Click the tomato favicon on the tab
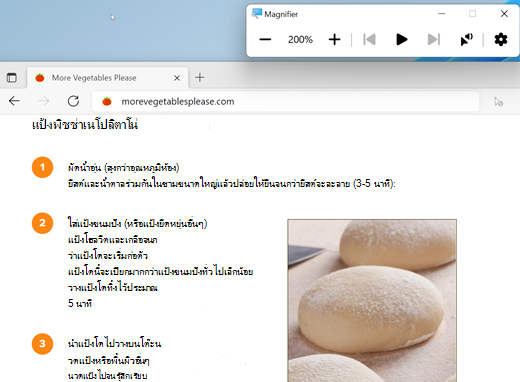520x382 pixels. coord(40,78)
